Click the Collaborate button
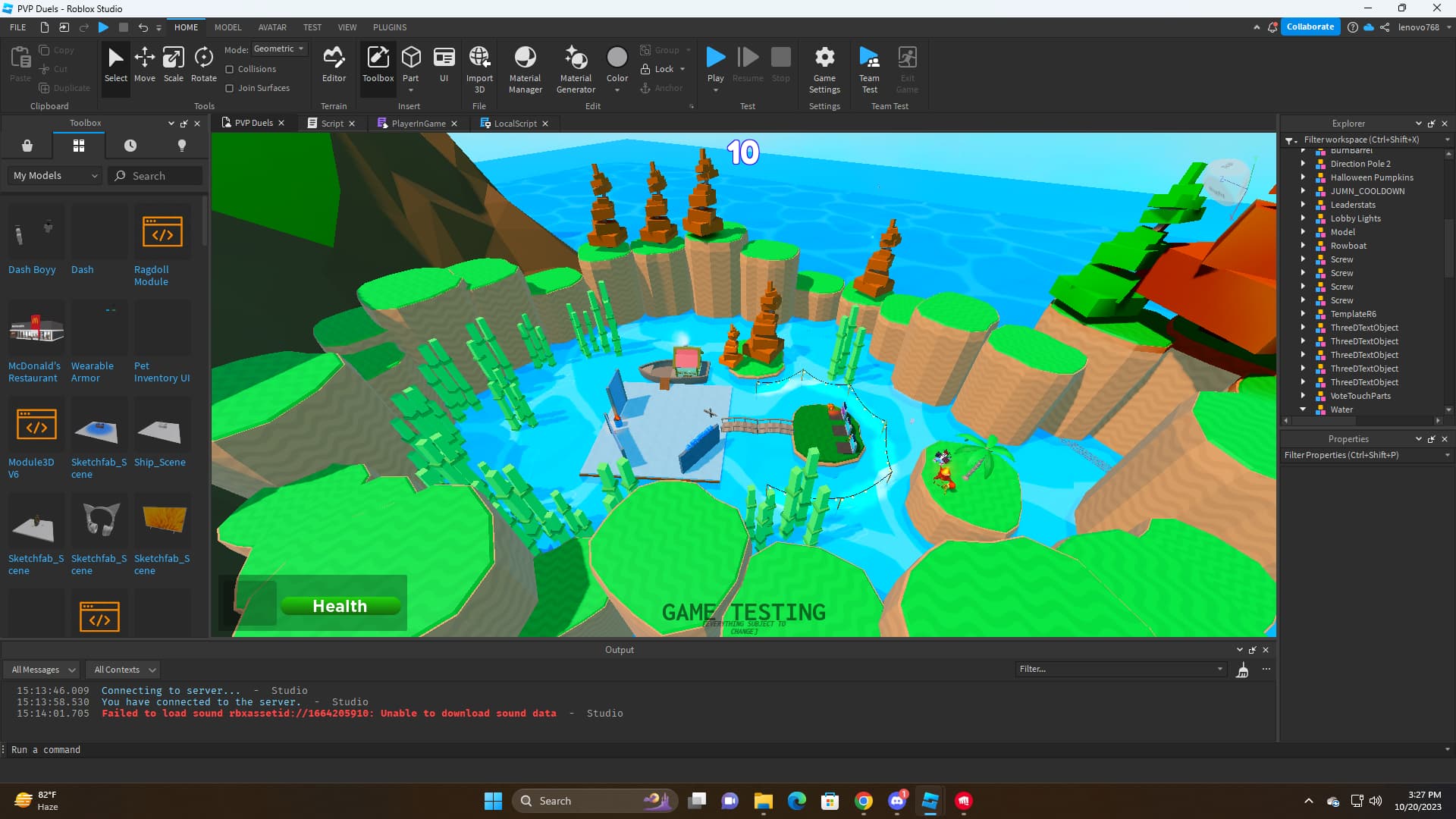Screen dimensions: 1456x819 coord(1310,27)
